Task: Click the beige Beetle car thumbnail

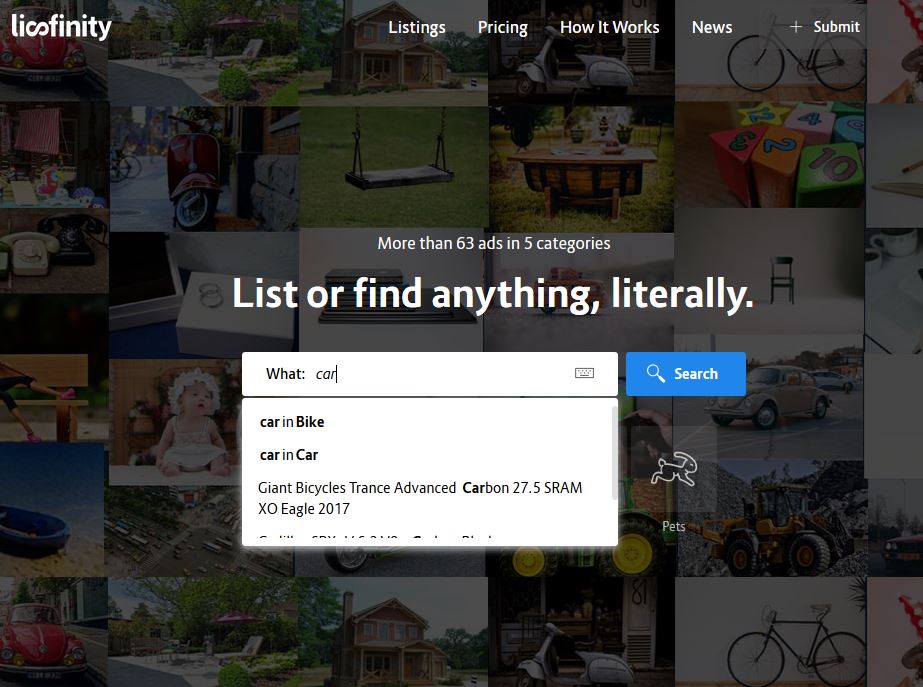Action: coord(769,397)
